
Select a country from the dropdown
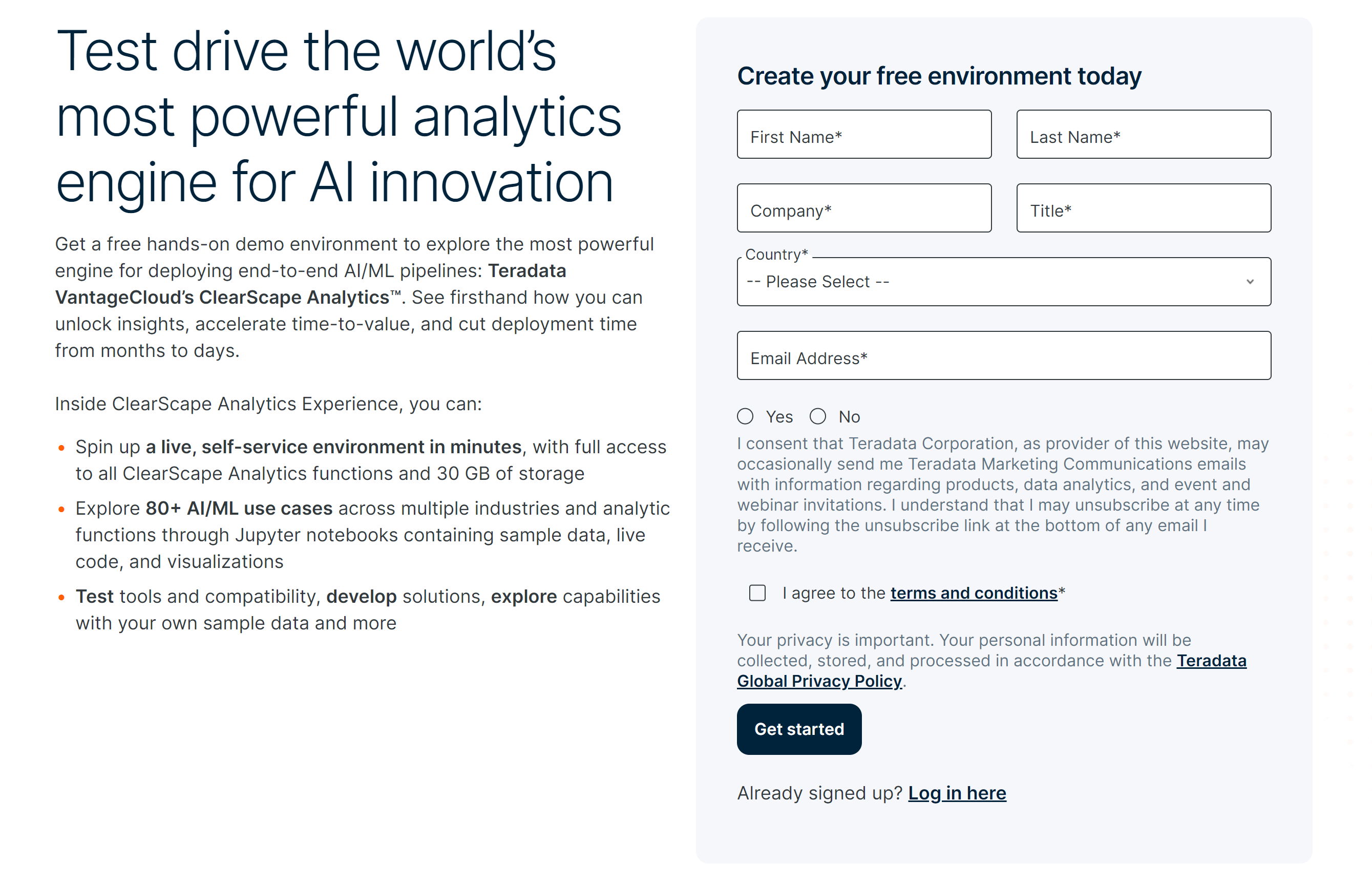[1004, 281]
